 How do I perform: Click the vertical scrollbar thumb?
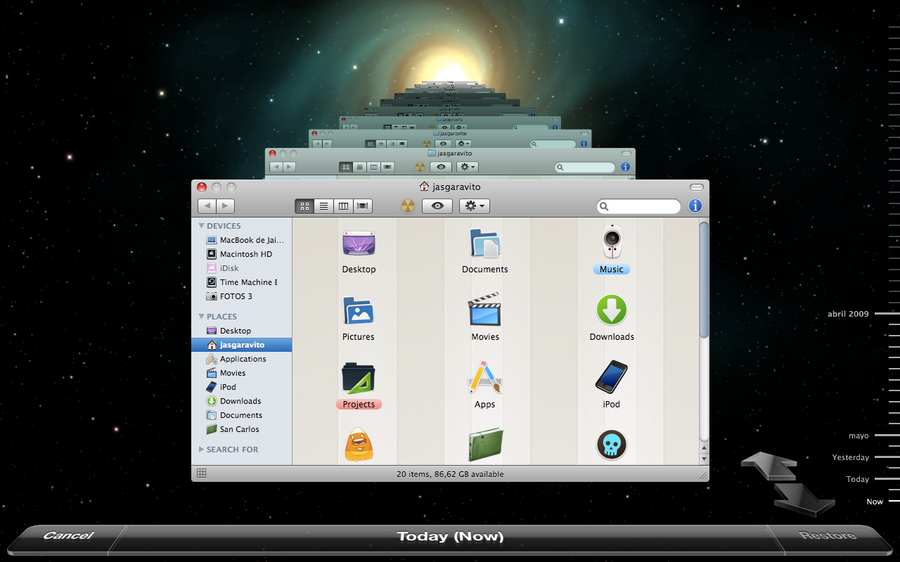(x=704, y=280)
